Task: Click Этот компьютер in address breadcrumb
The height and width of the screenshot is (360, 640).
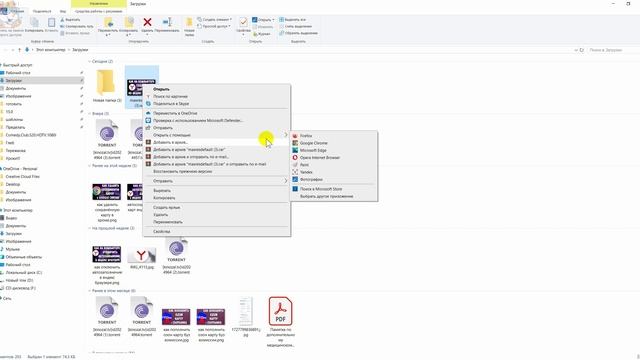Action: pos(51,50)
